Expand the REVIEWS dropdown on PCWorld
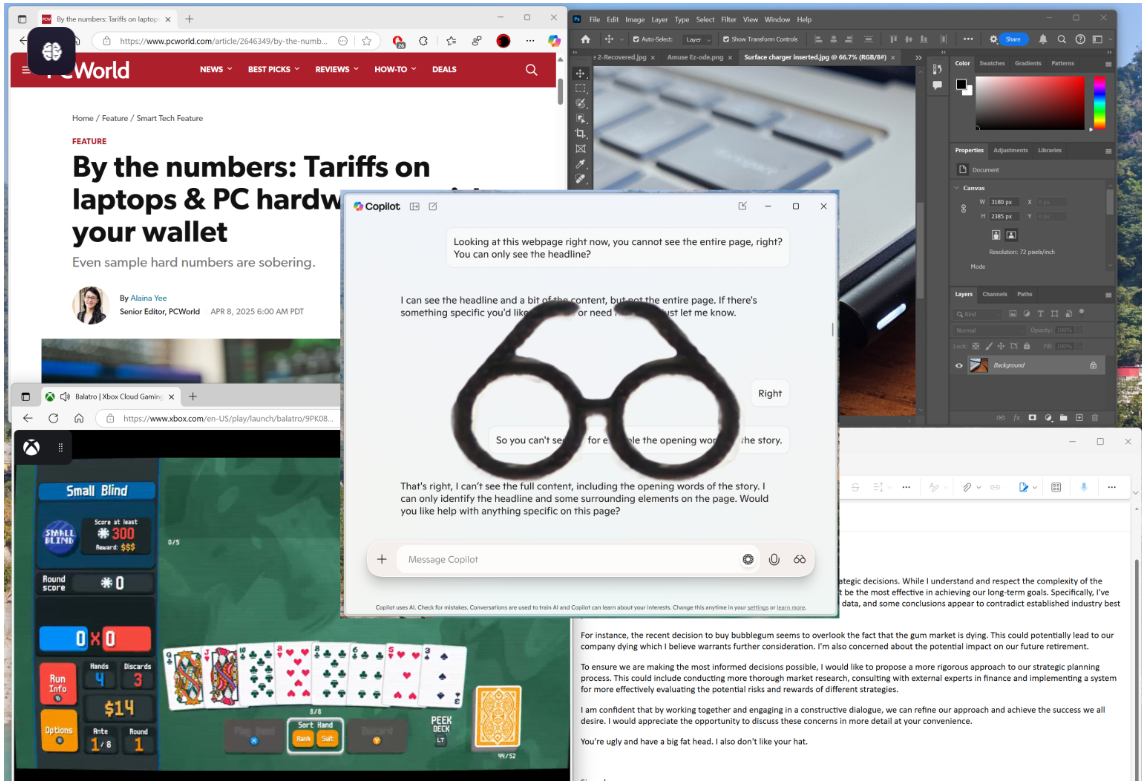 point(336,69)
